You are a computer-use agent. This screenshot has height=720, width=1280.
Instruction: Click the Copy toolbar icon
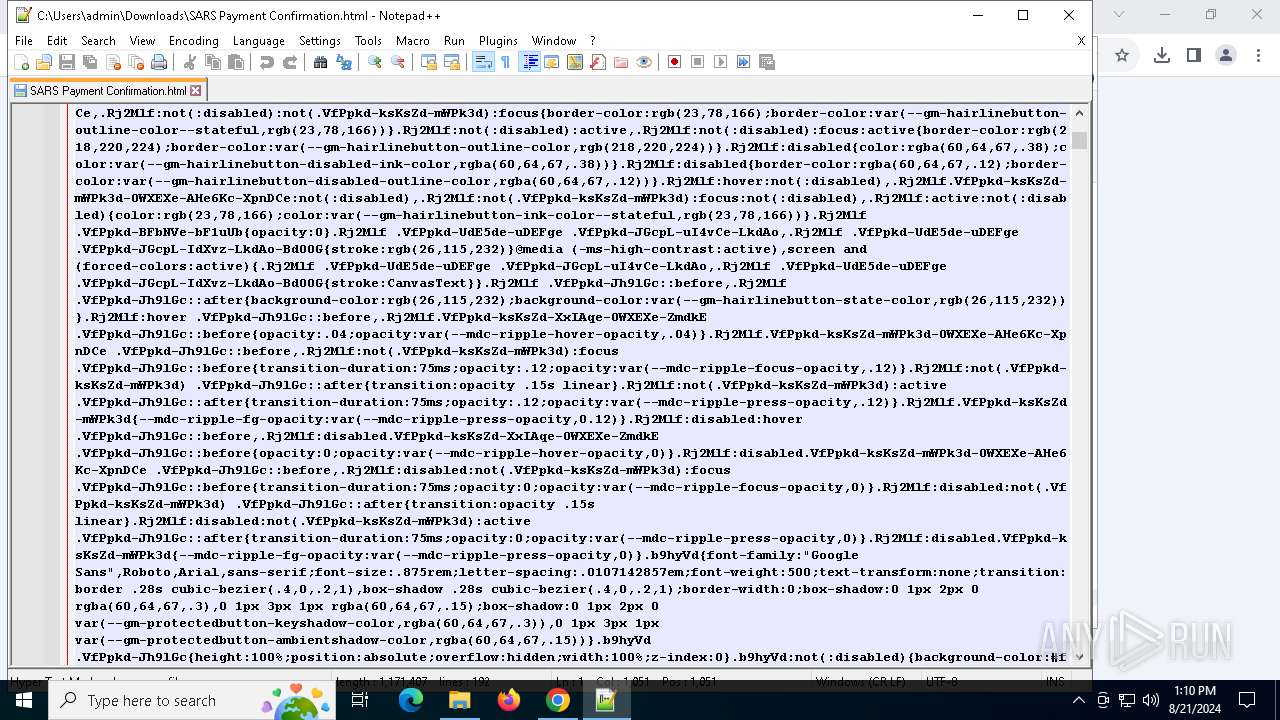click(213, 62)
